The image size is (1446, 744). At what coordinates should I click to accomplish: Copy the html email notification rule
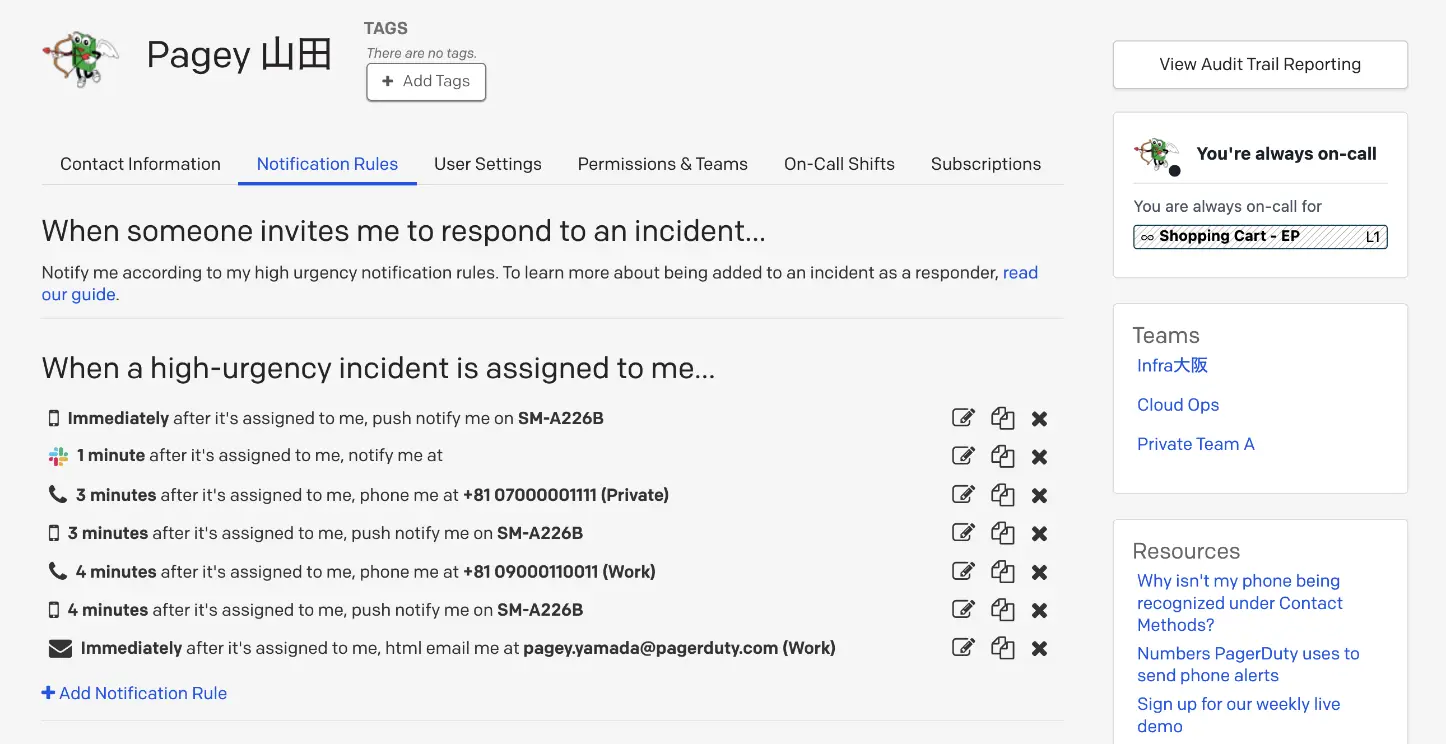(1002, 647)
